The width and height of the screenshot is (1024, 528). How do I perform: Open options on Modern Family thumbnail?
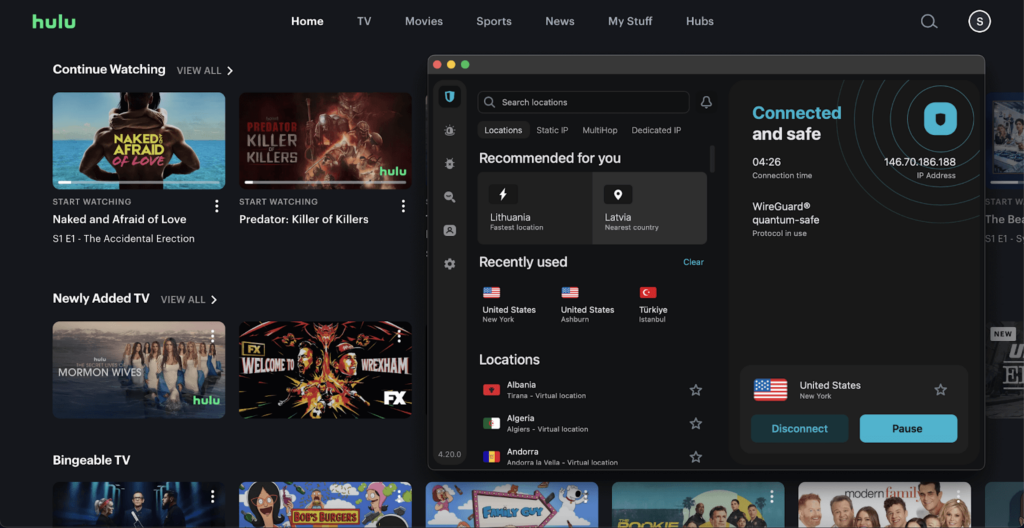(x=957, y=496)
